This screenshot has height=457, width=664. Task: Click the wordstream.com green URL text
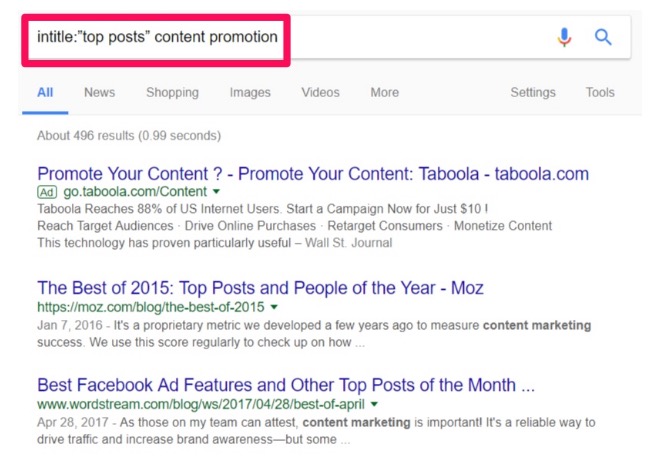coord(200,404)
